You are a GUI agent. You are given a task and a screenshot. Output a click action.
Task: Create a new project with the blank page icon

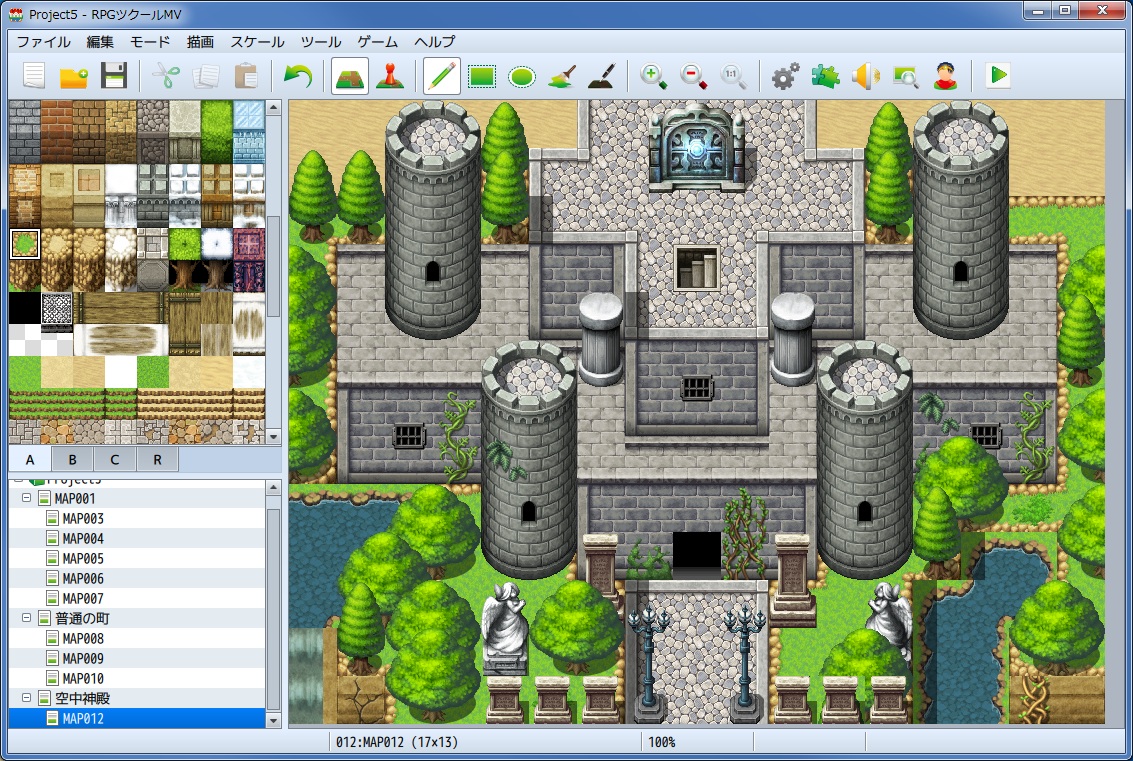click(34, 76)
